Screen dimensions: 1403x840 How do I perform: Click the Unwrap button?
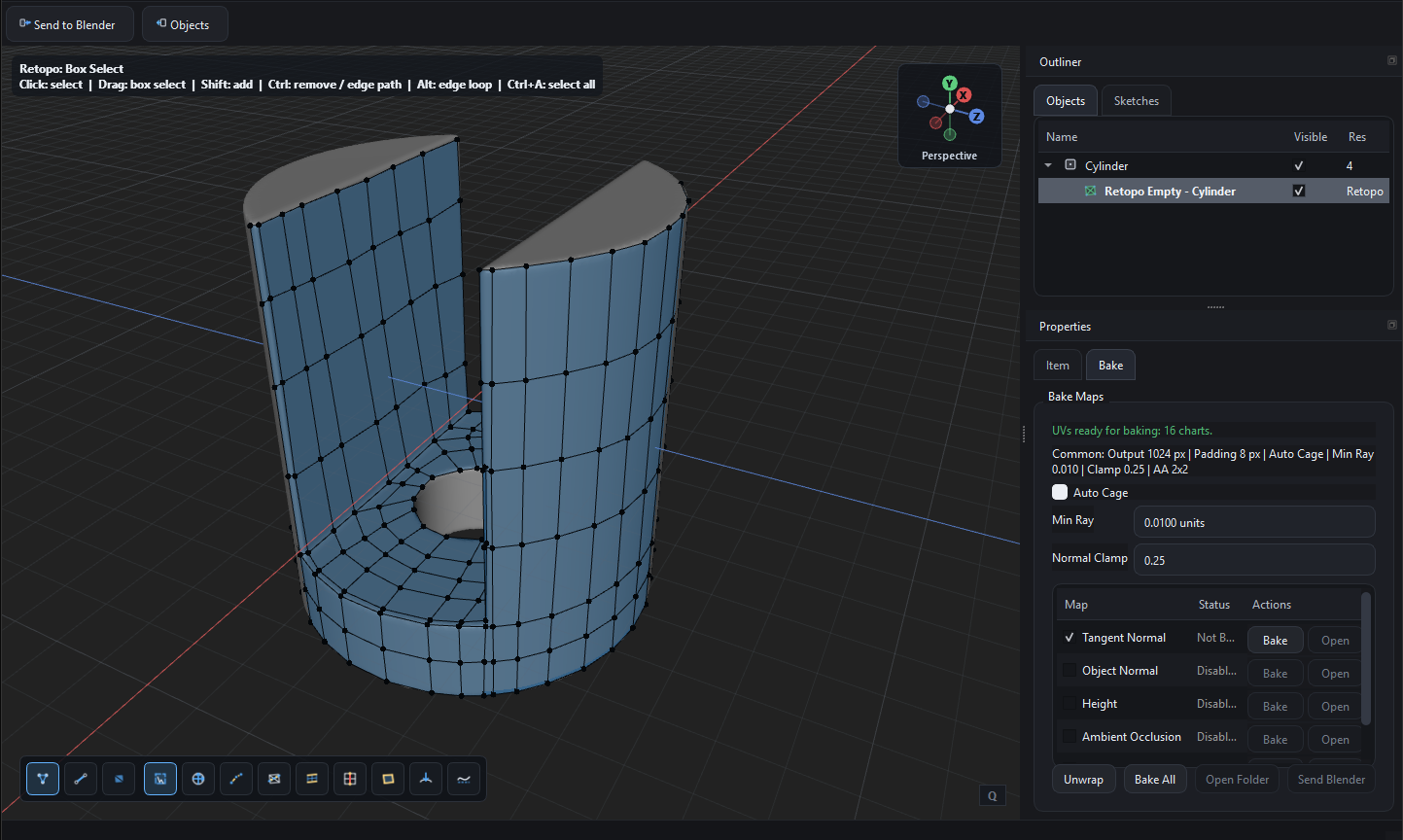(x=1083, y=780)
